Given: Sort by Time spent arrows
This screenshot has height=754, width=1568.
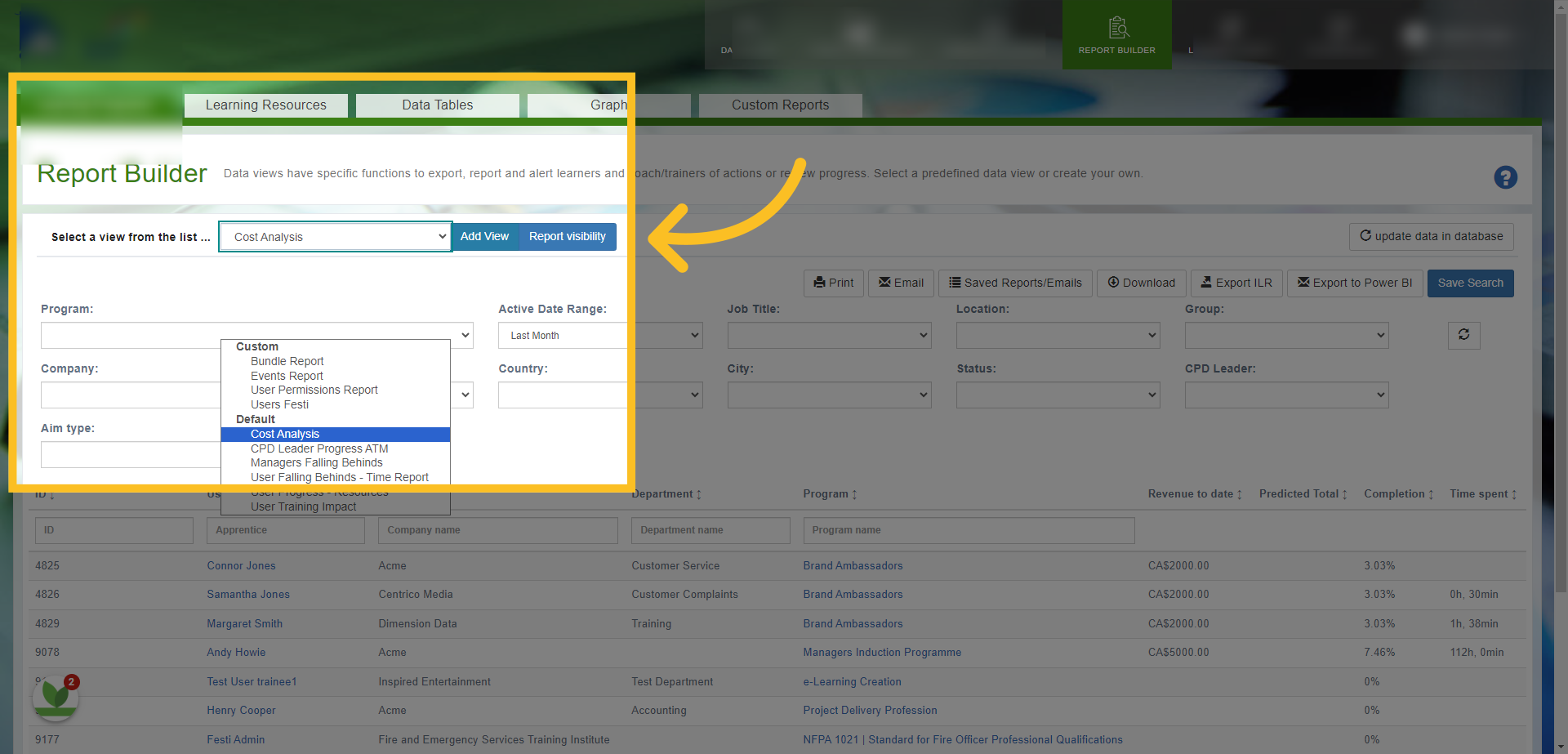Looking at the screenshot, I should click(x=1514, y=494).
